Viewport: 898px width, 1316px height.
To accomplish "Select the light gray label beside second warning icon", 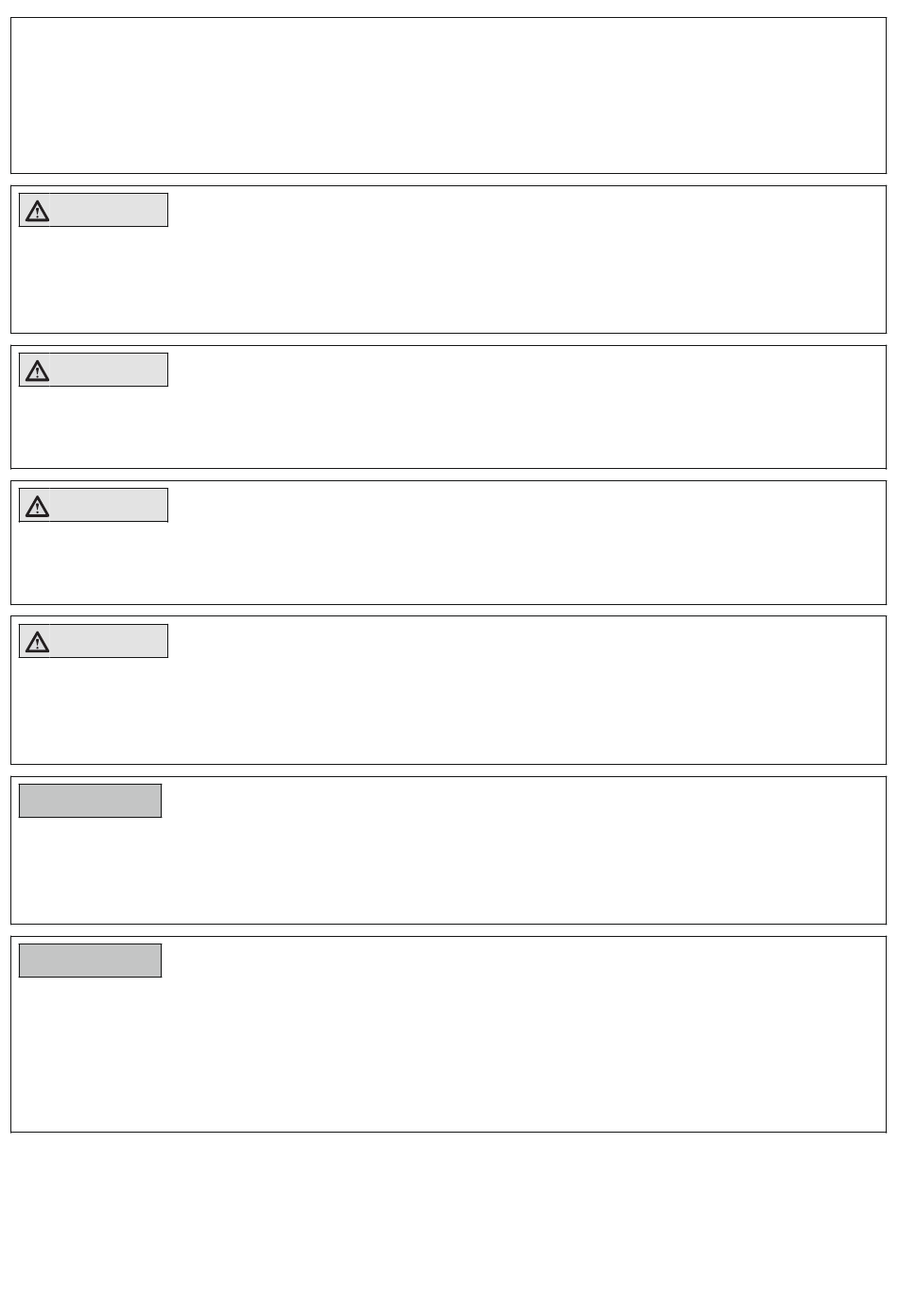I will click(x=108, y=370).
